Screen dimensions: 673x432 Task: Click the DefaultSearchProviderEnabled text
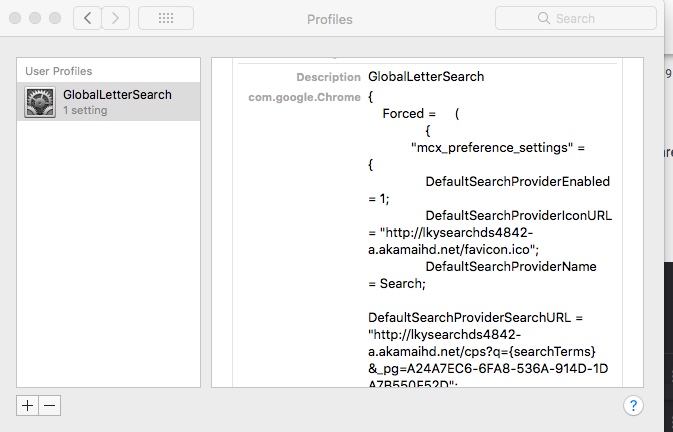click(x=518, y=181)
